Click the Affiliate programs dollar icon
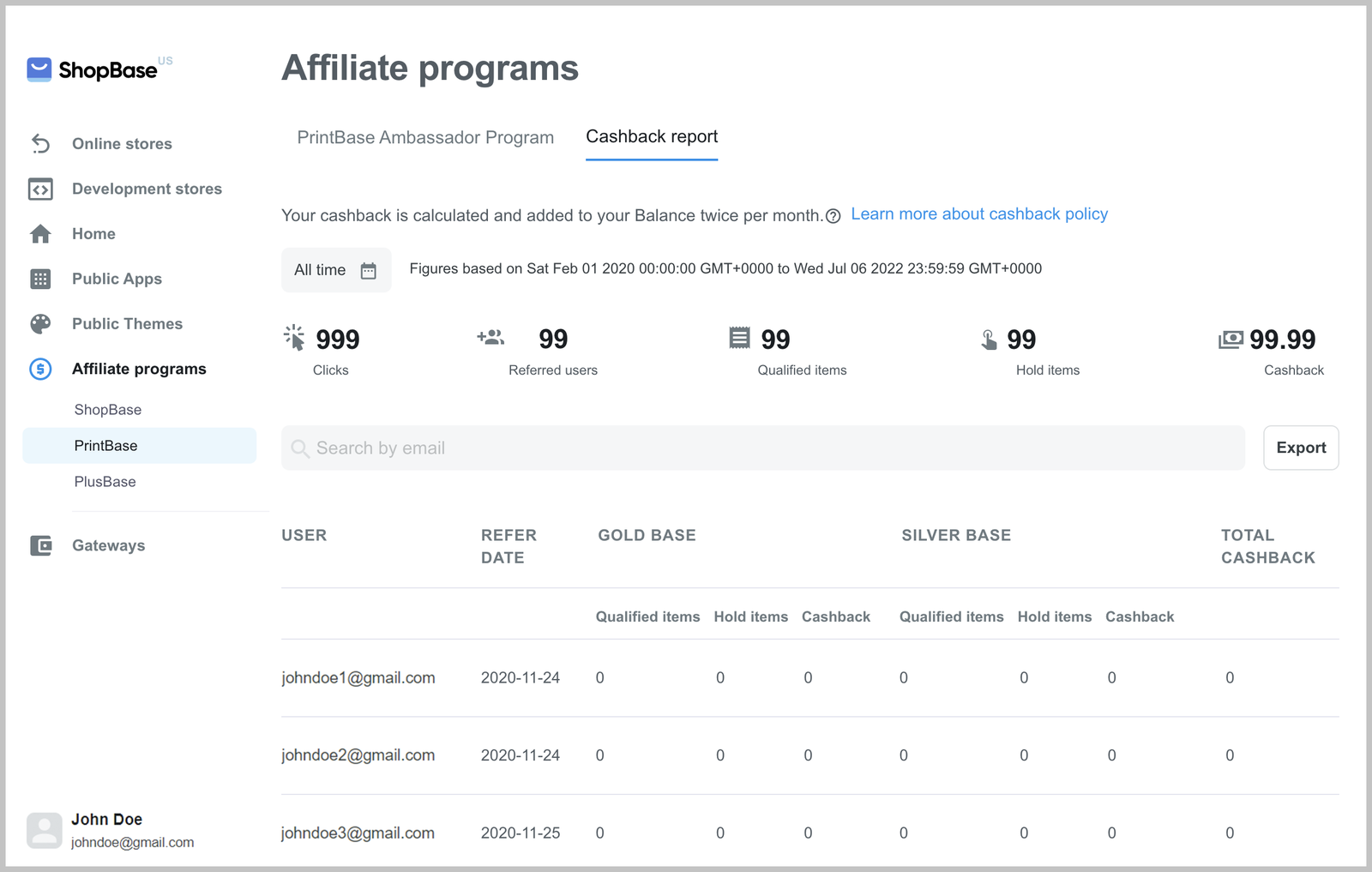1372x872 pixels. [x=40, y=369]
